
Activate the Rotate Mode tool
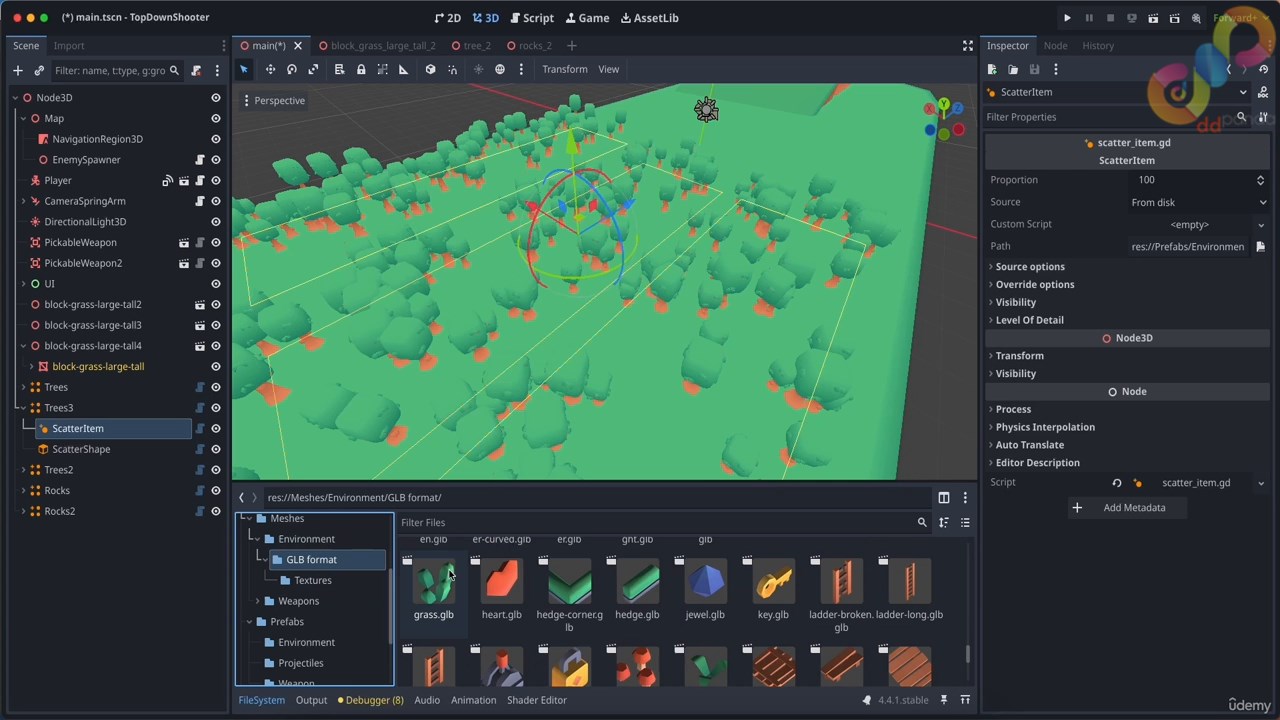click(292, 69)
